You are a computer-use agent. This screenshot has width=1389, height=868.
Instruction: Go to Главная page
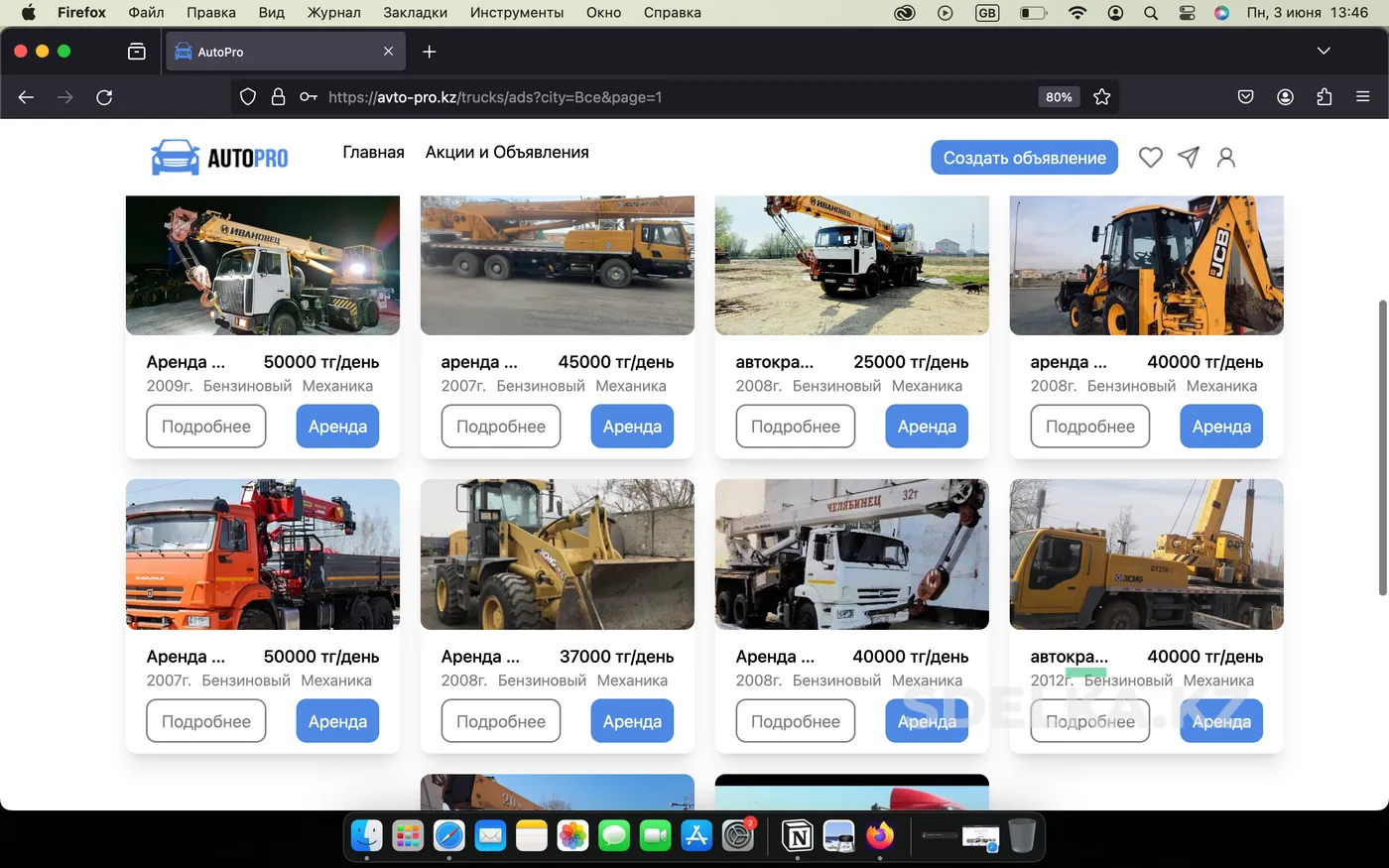click(373, 152)
